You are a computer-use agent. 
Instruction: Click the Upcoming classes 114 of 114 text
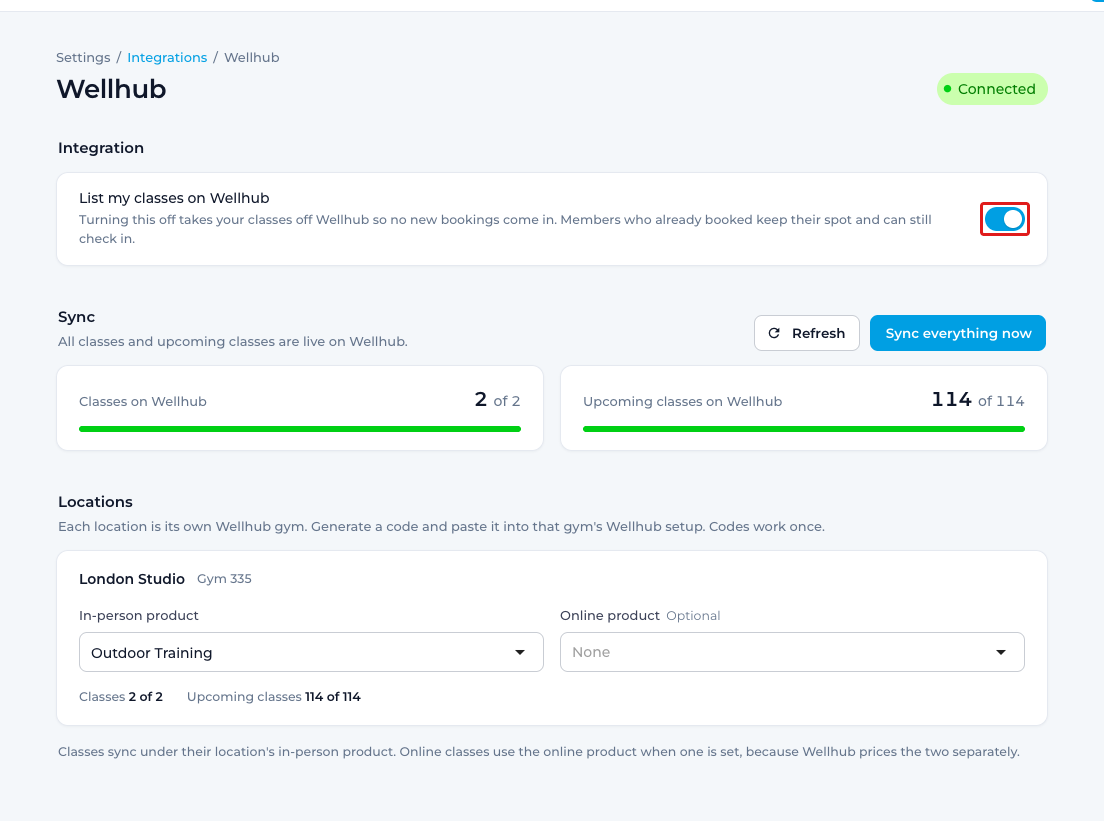[x=274, y=696]
